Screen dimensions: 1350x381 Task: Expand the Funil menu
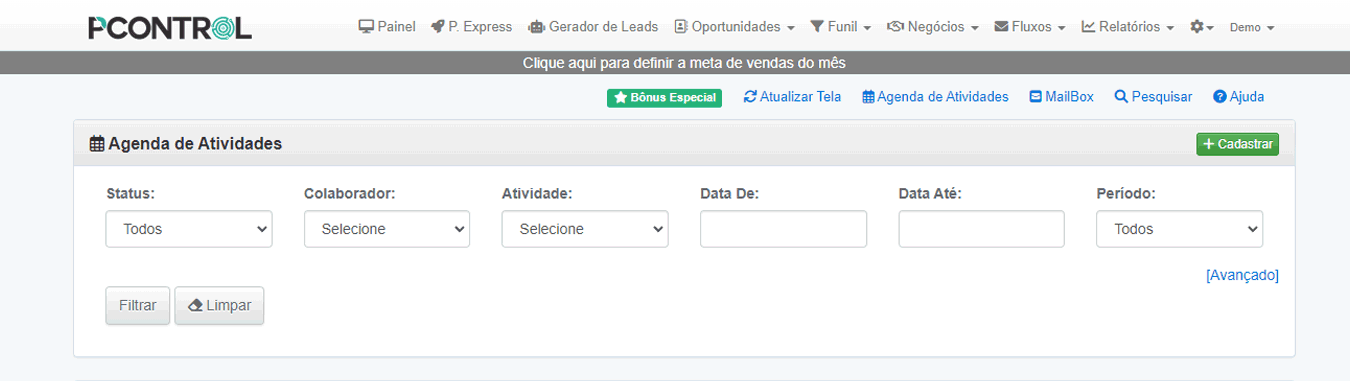pos(841,27)
